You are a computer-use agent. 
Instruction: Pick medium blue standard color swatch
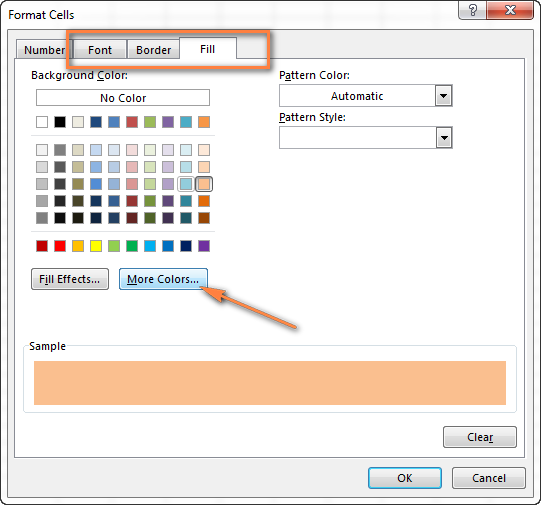point(168,246)
